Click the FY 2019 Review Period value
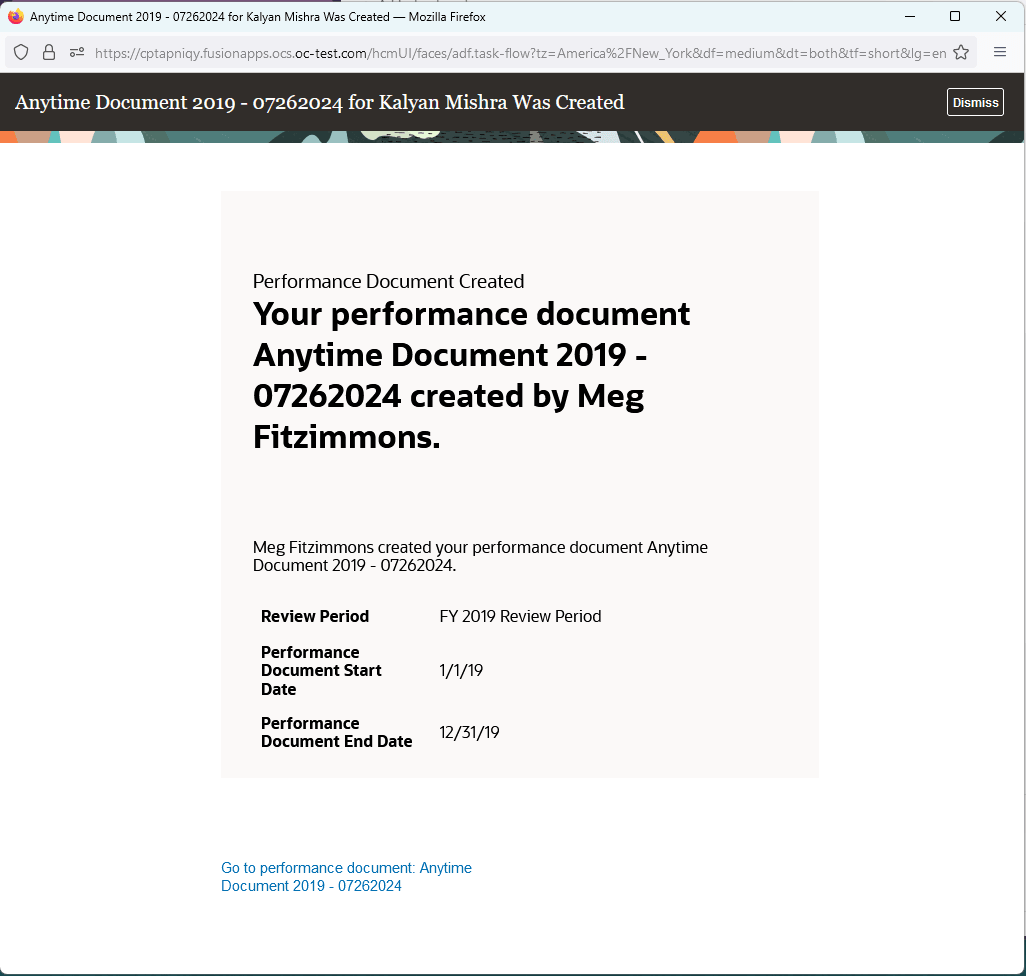Viewport: 1026px width, 976px height. pos(520,616)
